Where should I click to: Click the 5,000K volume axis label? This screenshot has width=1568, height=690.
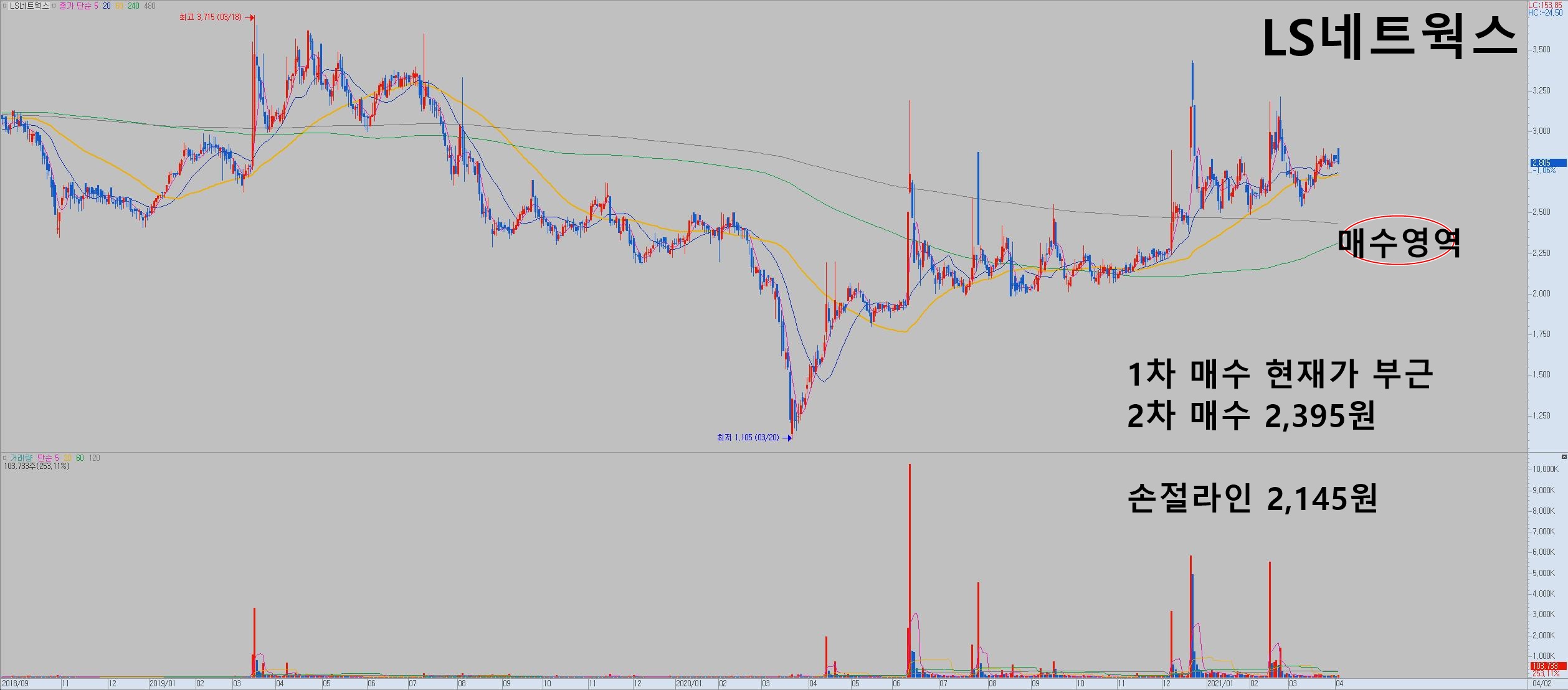click(x=1545, y=574)
